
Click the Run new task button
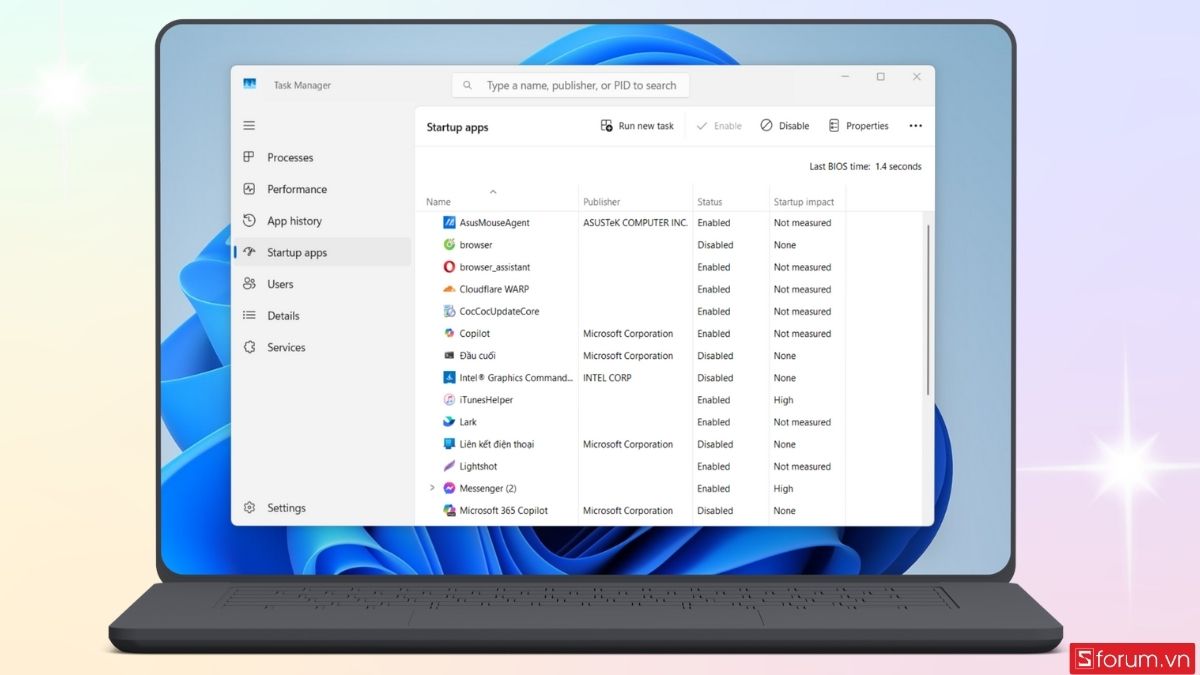[x=637, y=126]
